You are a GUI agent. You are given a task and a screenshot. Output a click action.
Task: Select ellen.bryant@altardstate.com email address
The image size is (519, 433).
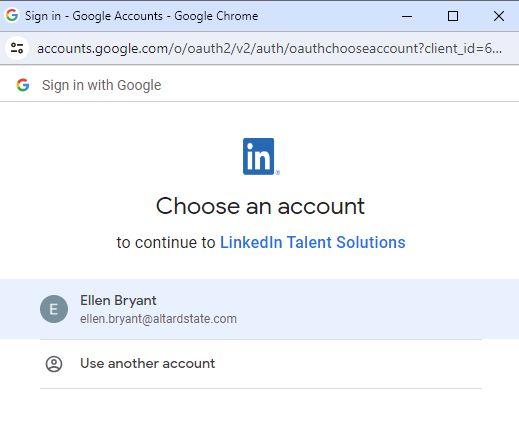(x=158, y=319)
